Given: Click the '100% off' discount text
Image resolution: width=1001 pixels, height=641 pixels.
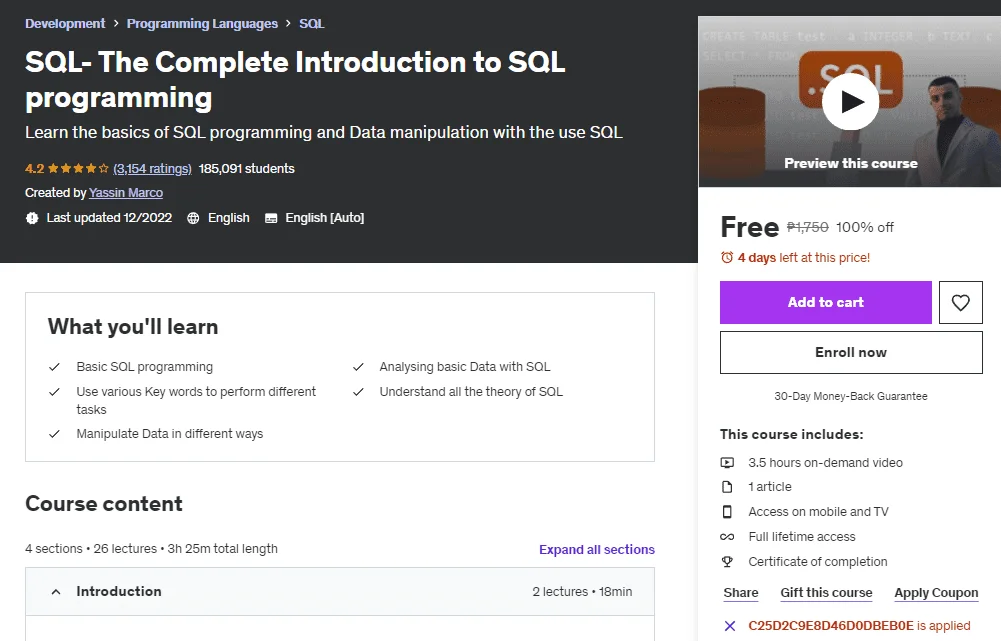Looking at the screenshot, I should pyautogui.click(x=864, y=227).
